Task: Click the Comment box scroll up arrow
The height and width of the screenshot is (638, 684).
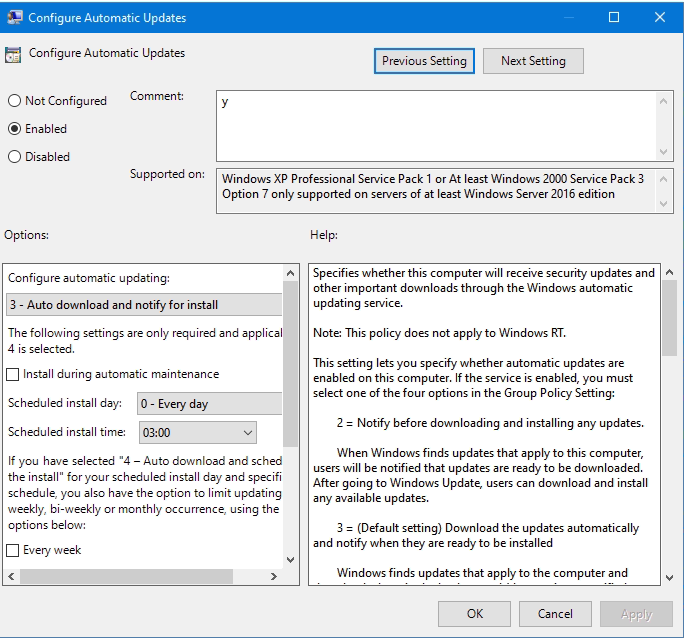Action: point(663,101)
